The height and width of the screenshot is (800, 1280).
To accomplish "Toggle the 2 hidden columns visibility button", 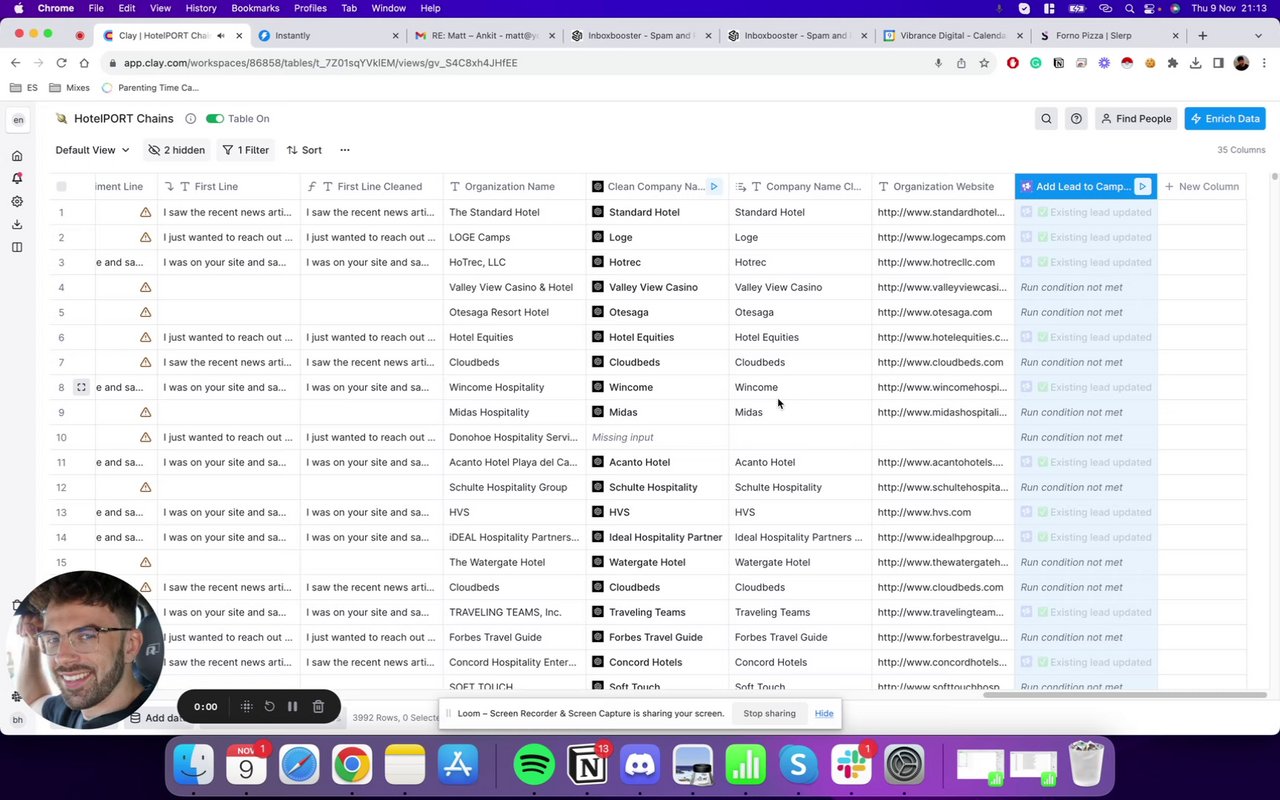I will [x=176, y=150].
